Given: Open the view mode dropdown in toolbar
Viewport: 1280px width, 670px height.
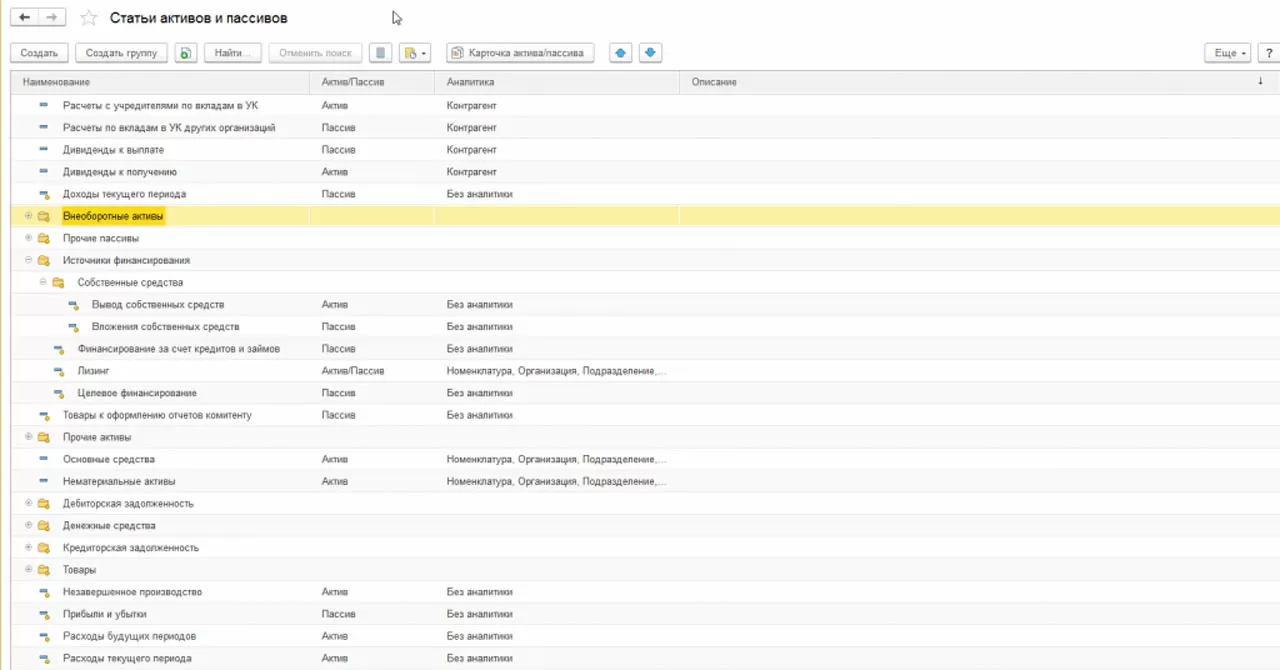Looking at the screenshot, I should click(414, 53).
